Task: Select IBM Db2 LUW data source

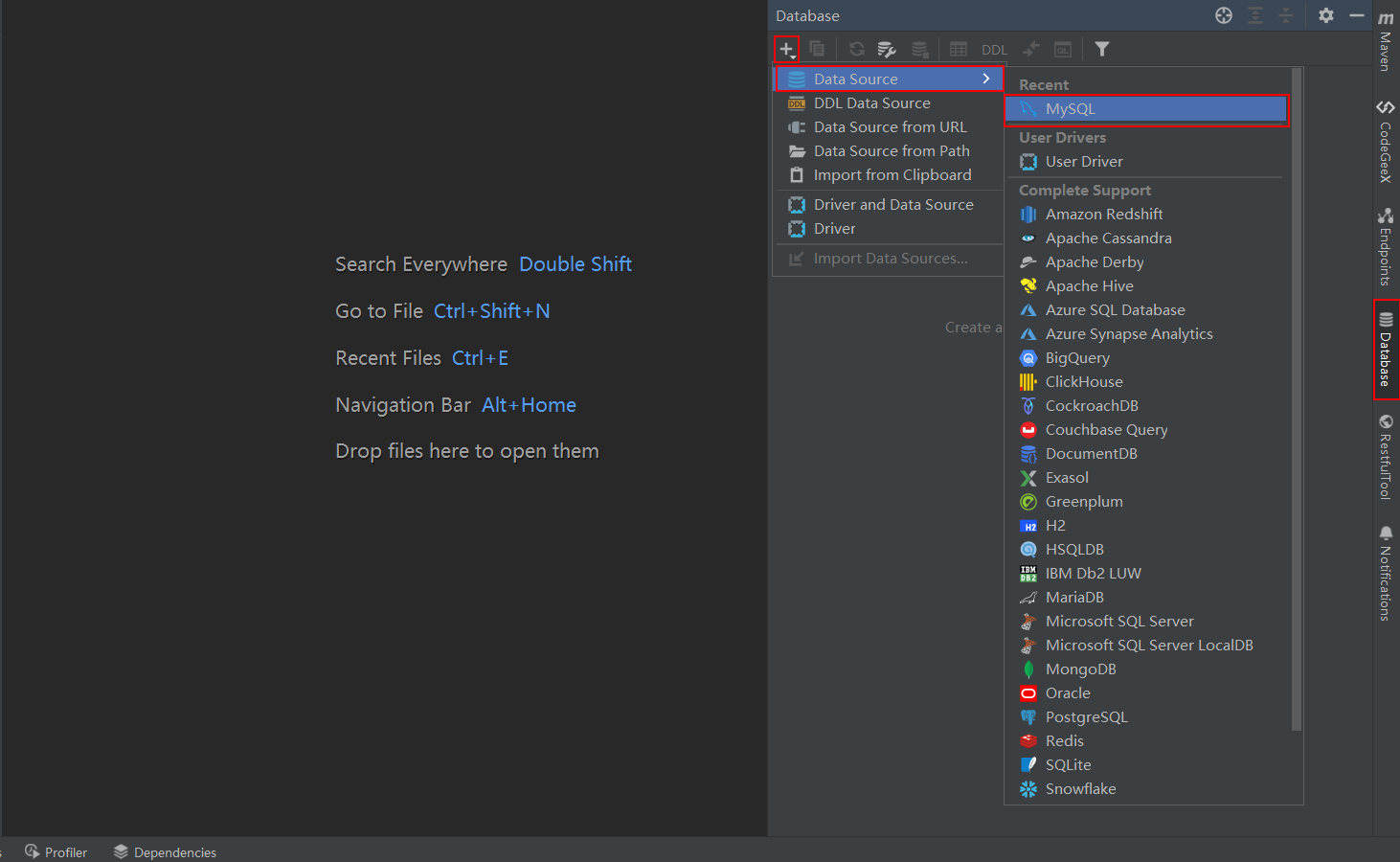Action: [x=1146, y=574]
